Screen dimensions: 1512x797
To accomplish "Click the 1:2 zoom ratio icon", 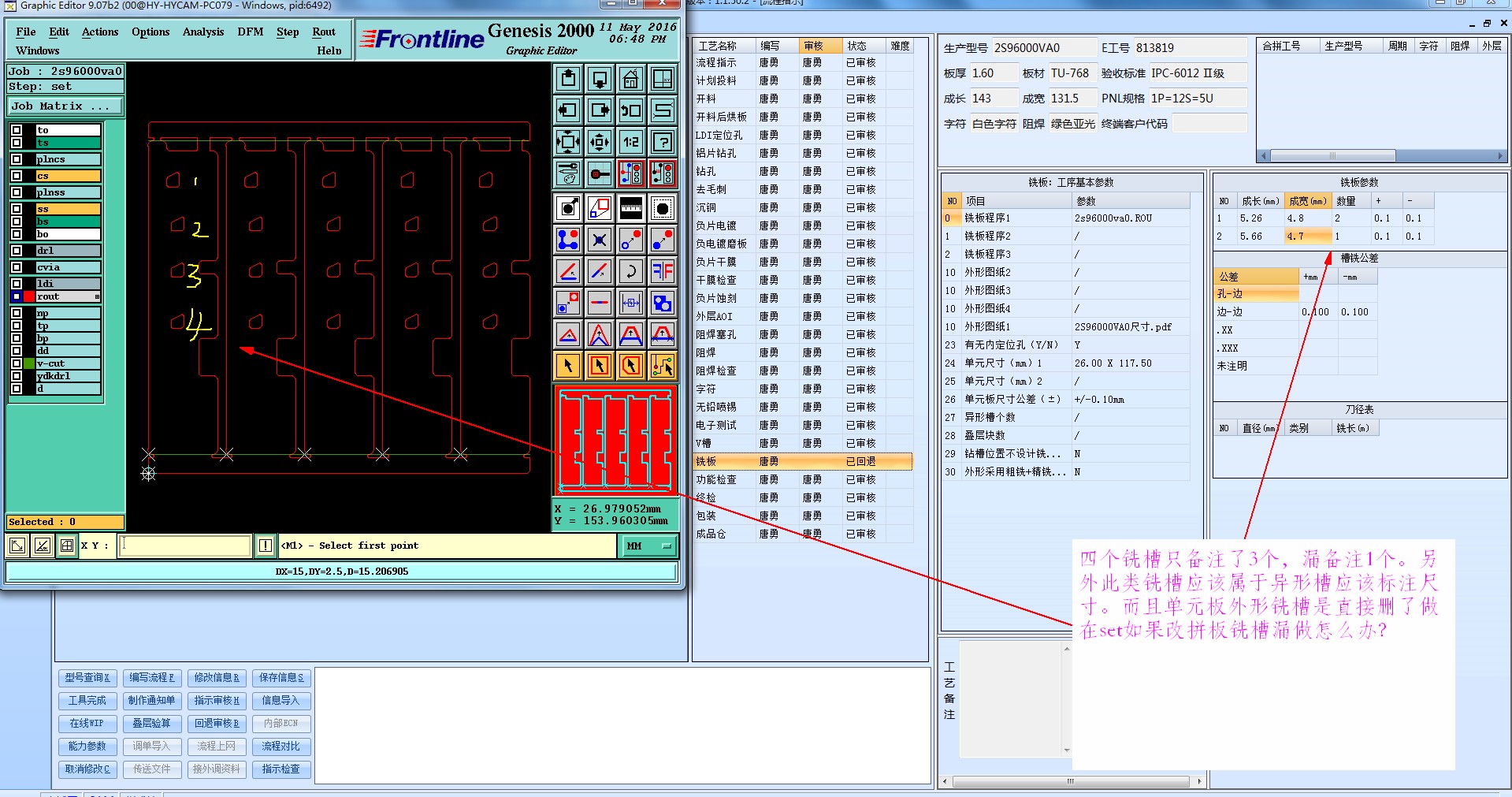I will coord(631,142).
